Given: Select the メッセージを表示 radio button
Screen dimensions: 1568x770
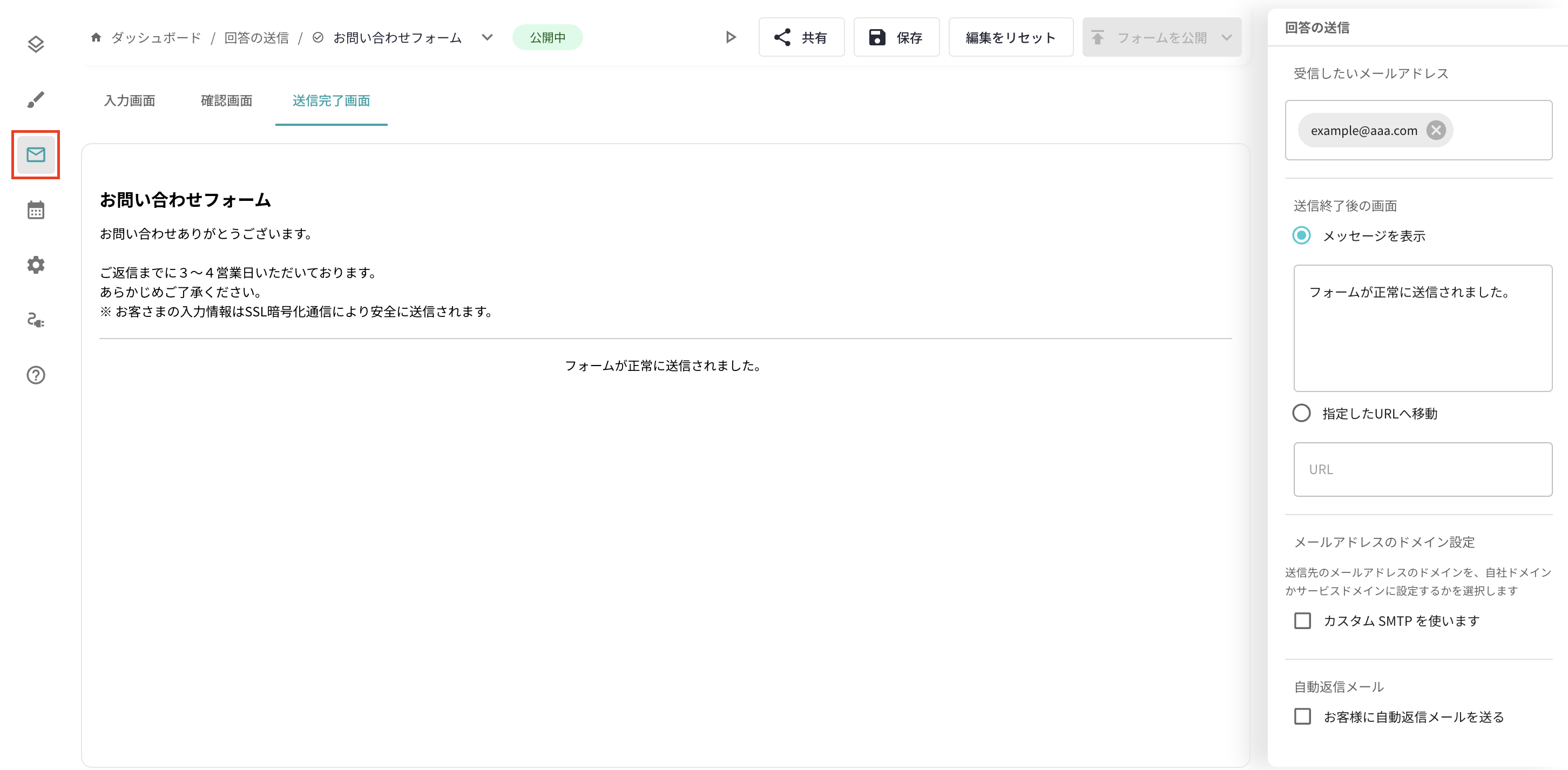Looking at the screenshot, I should (1301, 235).
